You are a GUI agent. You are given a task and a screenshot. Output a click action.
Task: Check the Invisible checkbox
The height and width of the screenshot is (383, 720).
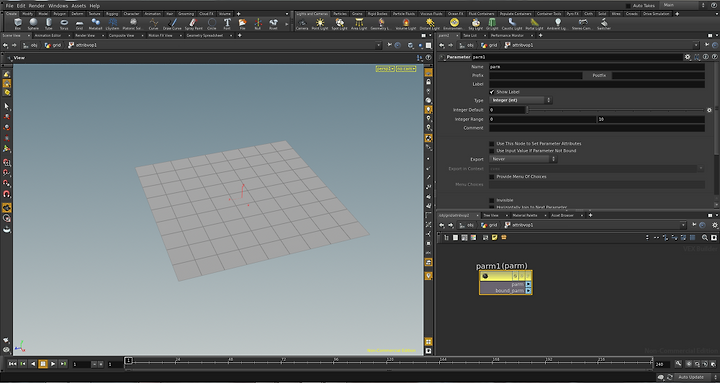tap(492, 201)
